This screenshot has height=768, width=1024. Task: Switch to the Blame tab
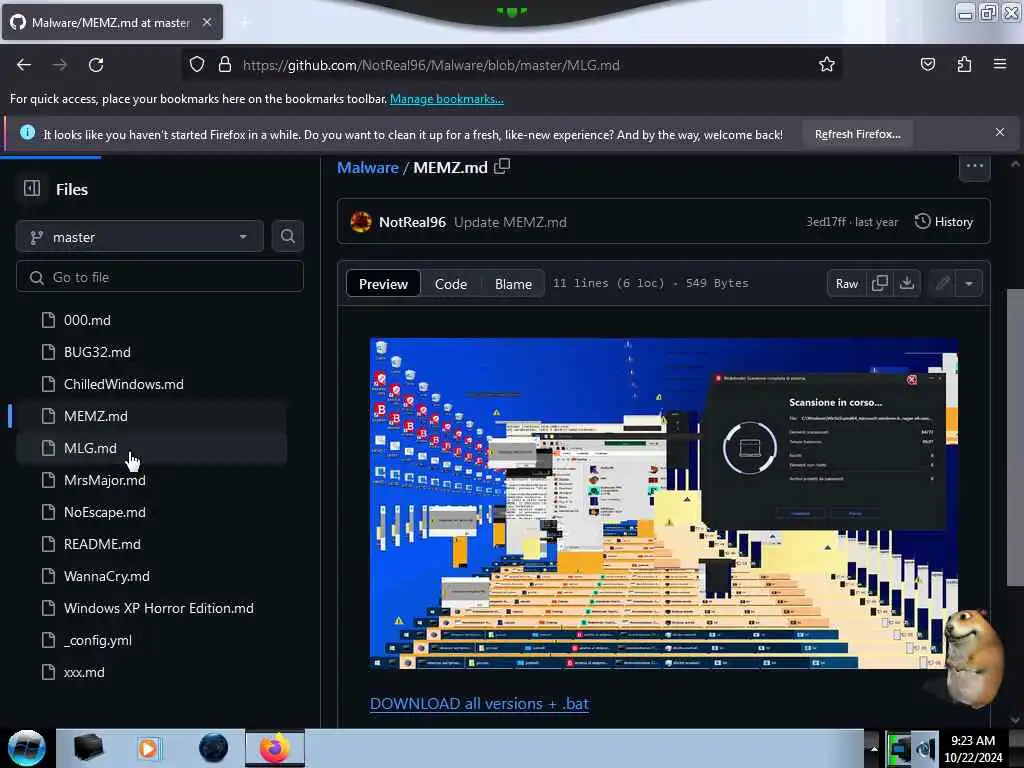(513, 284)
